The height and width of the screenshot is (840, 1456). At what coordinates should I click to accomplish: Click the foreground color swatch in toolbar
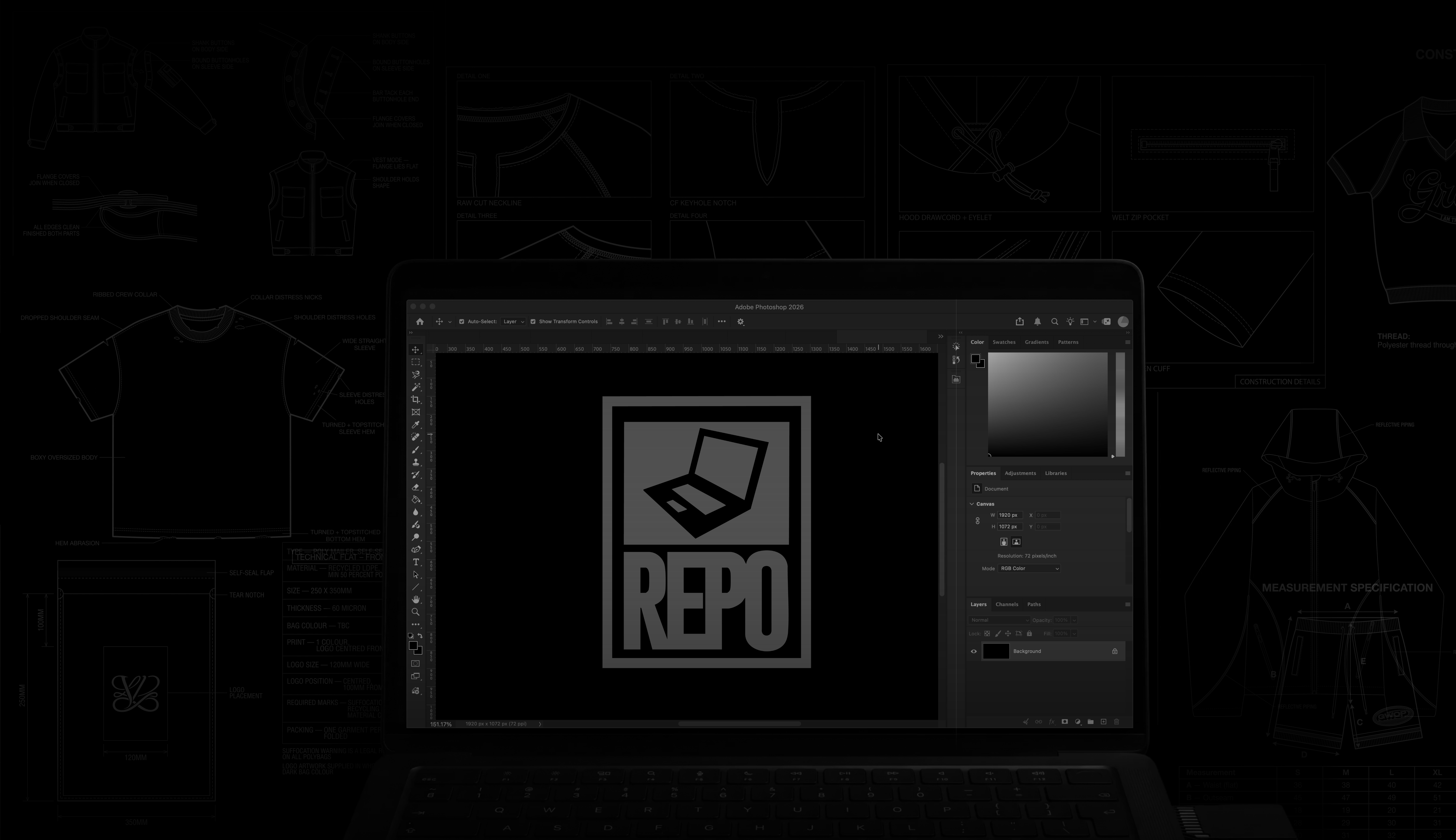[x=413, y=646]
